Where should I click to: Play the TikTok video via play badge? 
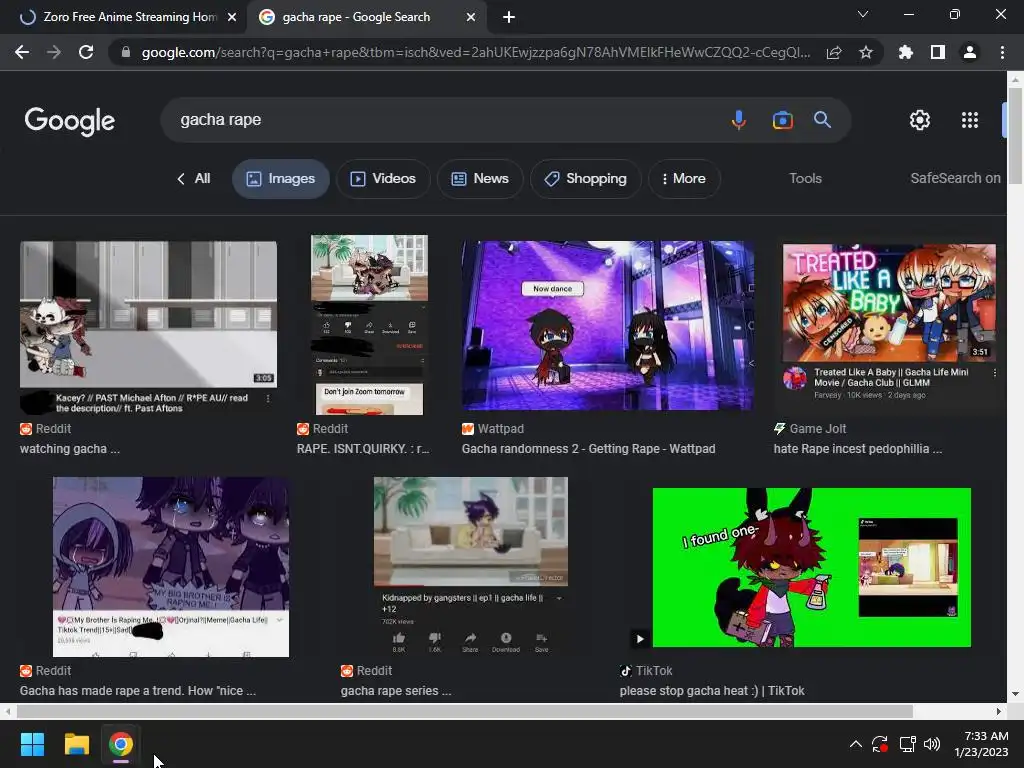[x=640, y=639]
